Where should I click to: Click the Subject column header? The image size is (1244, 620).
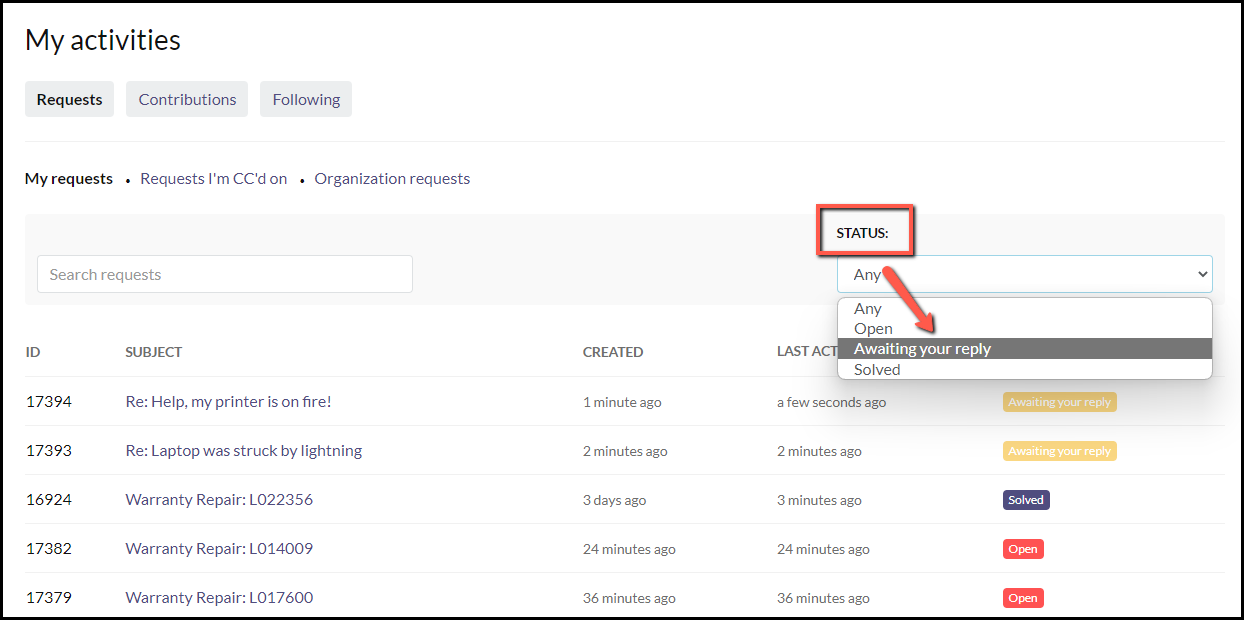point(153,352)
